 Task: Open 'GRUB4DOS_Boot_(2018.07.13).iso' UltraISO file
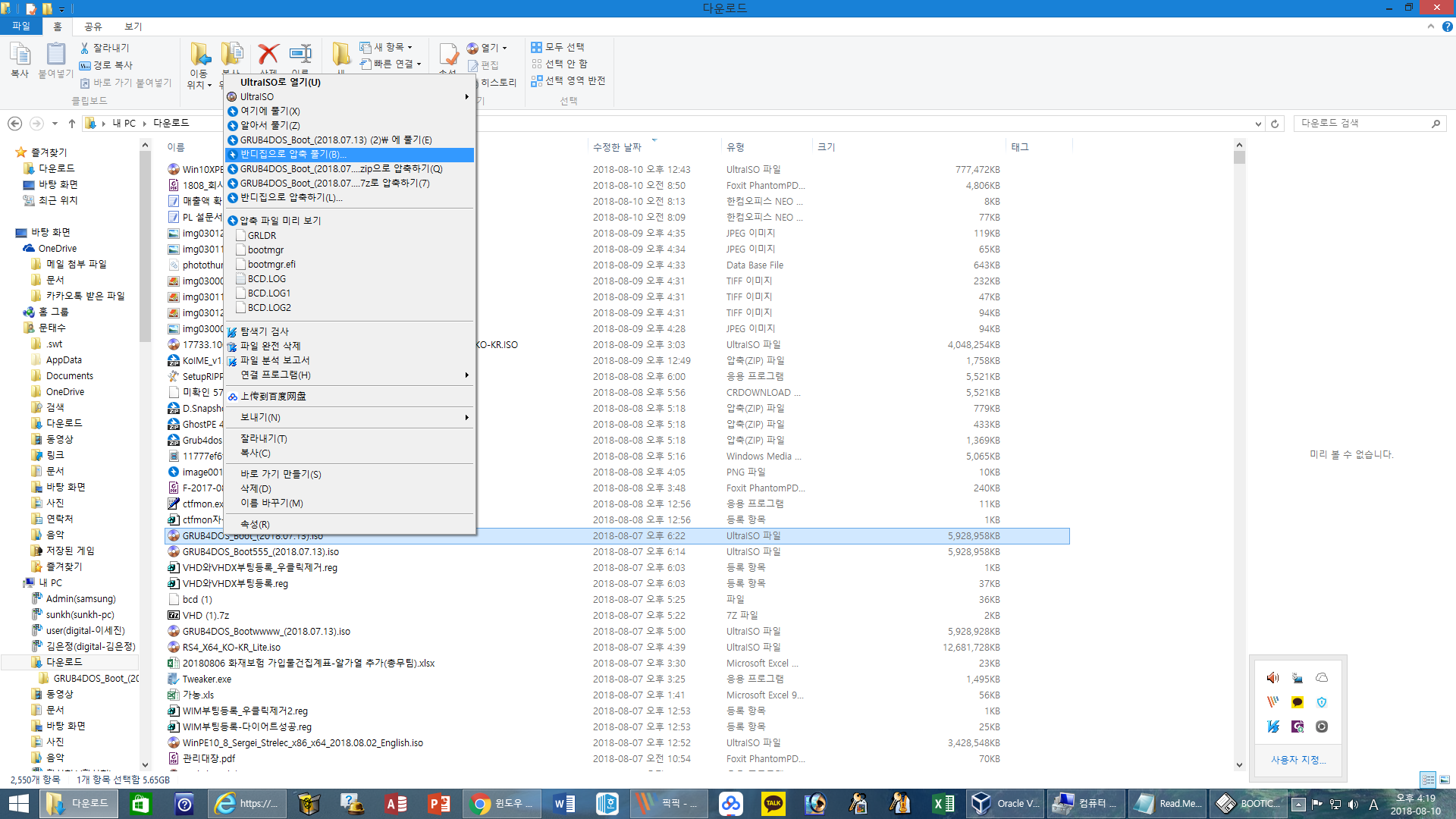252,535
